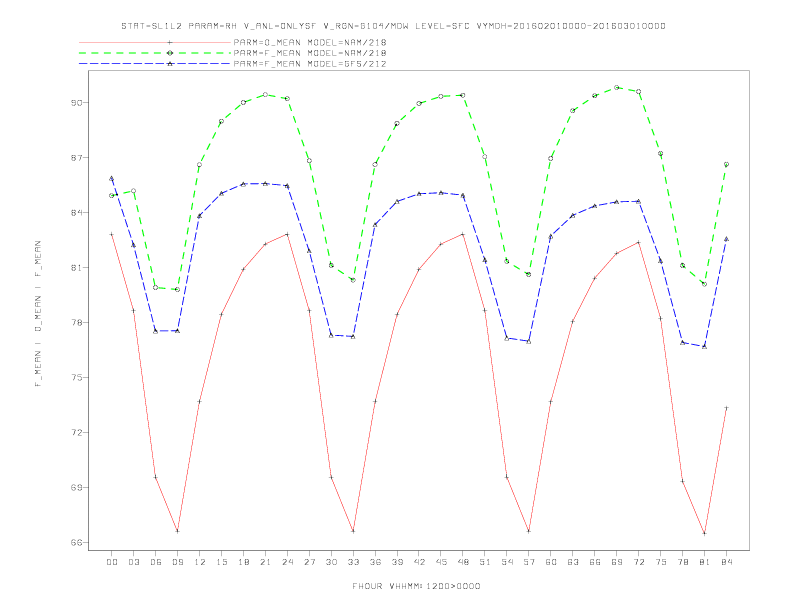Click the y-axis tick label 78
This screenshot has width=792, height=612.
[76, 323]
